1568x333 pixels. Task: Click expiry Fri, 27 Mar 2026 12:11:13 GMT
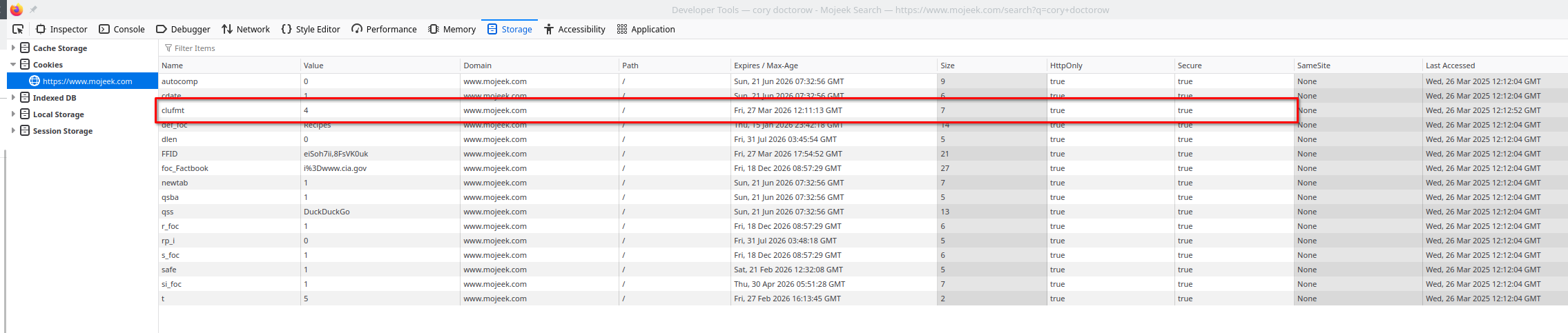coord(788,110)
